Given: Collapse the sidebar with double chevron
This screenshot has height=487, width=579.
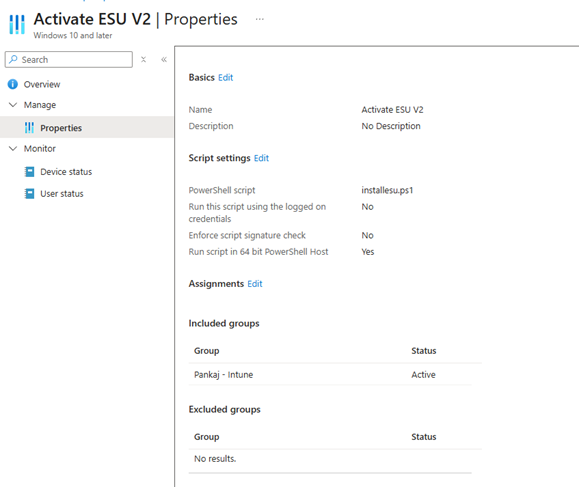Looking at the screenshot, I should (164, 59).
